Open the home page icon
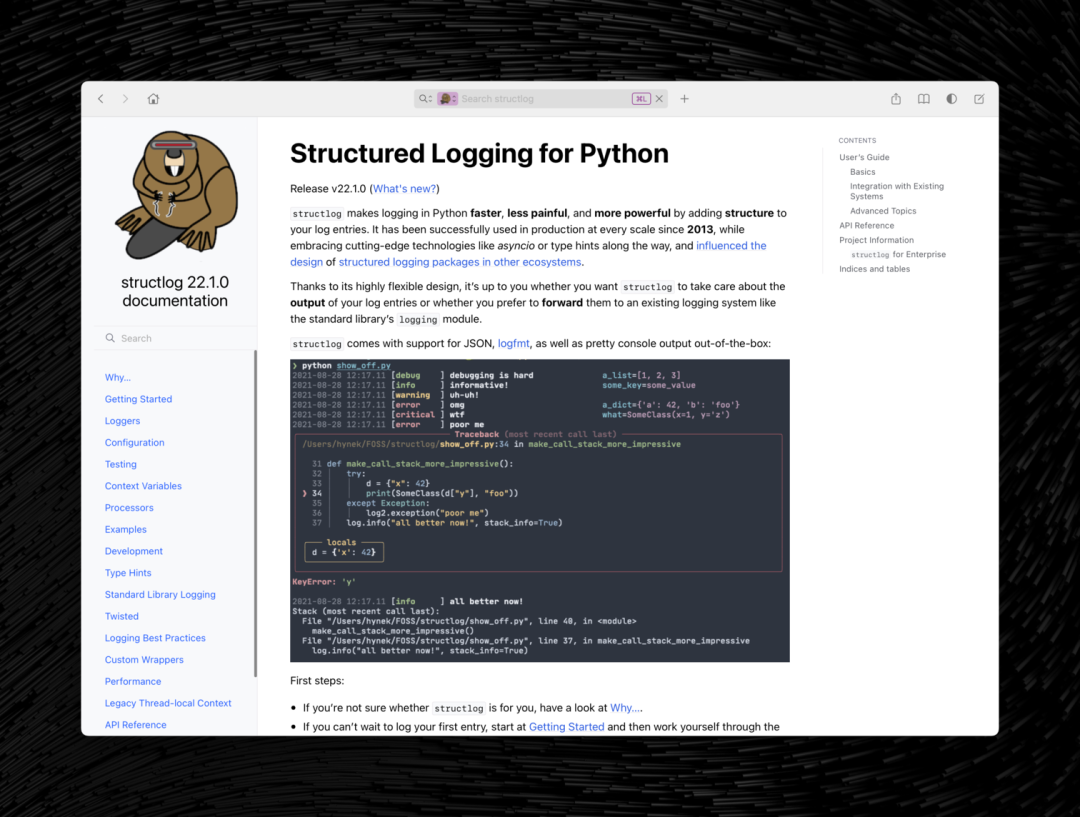The image size is (1080, 817). pyautogui.click(x=154, y=99)
